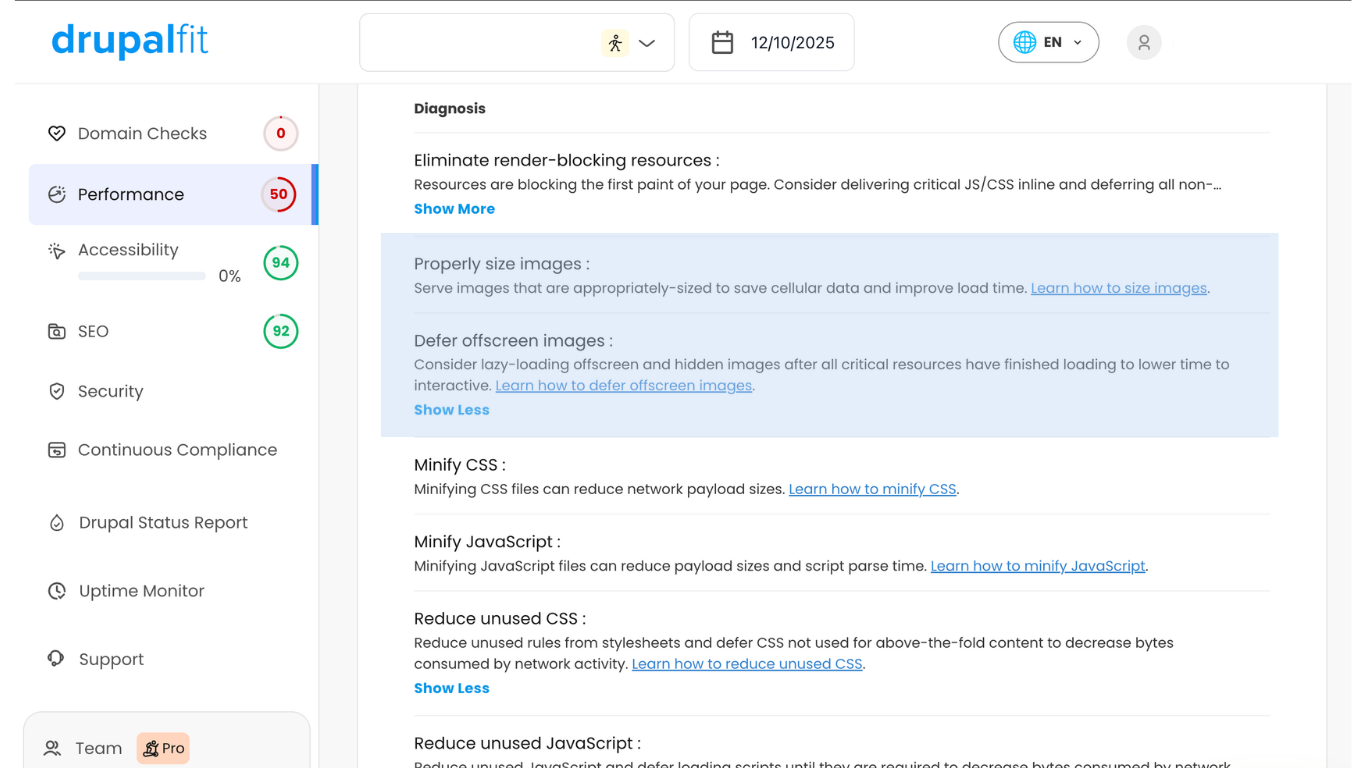This screenshot has width=1366, height=768.
Task: Open the SEO sidebar item
Action: (93, 331)
